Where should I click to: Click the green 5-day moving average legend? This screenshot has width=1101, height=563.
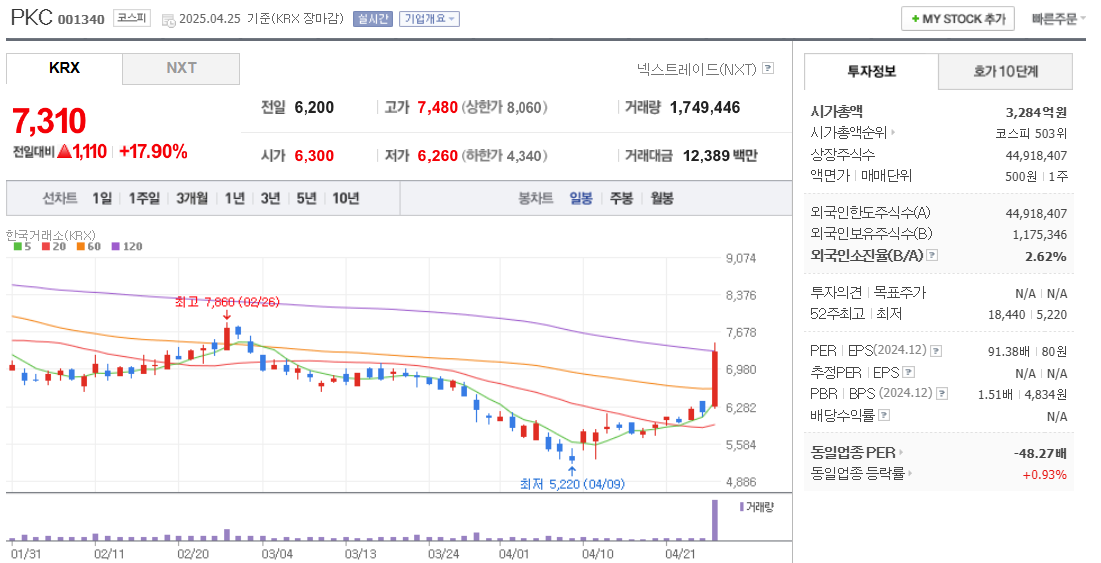[x=22, y=246]
